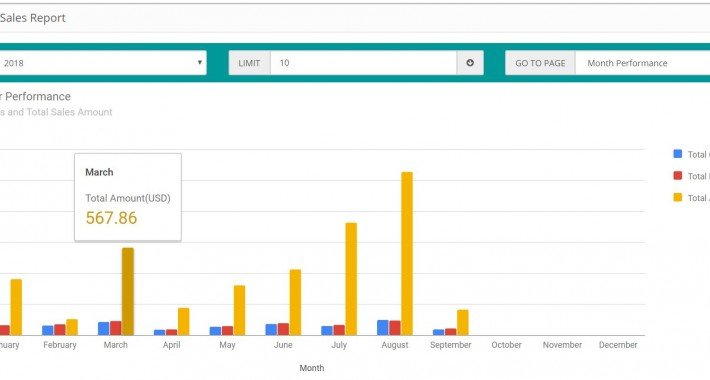Screen dimensions: 710x380
Task: Click the red legend swatch
Action: [678, 176]
